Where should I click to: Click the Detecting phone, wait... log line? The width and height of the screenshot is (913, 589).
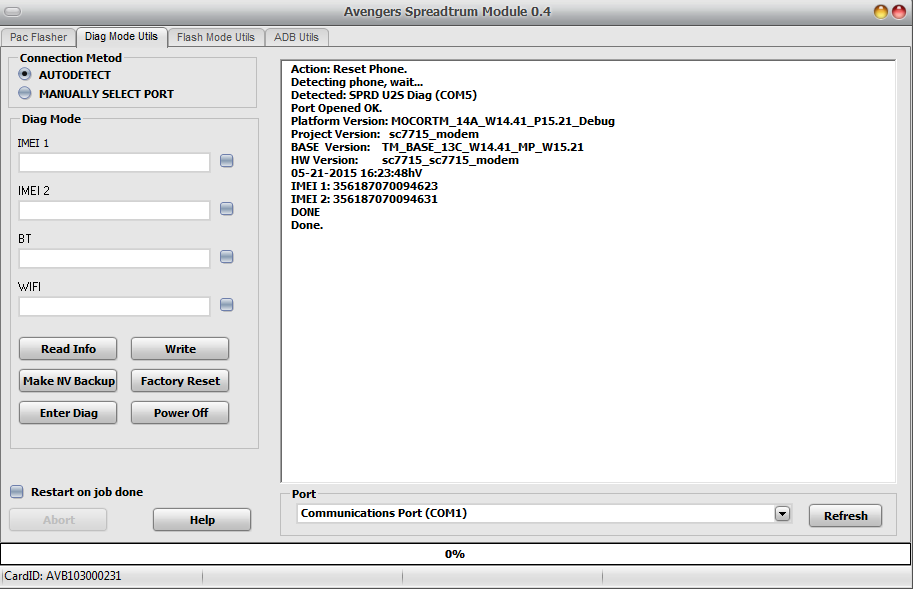click(x=357, y=82)
